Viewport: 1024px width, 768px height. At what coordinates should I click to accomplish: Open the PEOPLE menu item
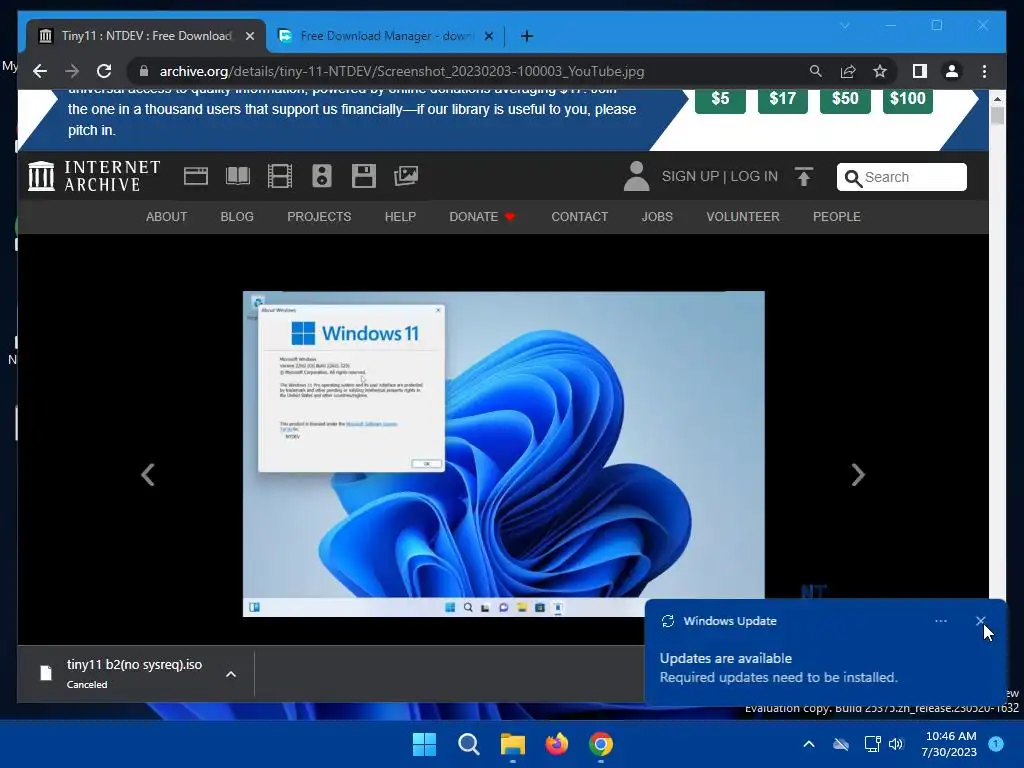pos(837,217)
